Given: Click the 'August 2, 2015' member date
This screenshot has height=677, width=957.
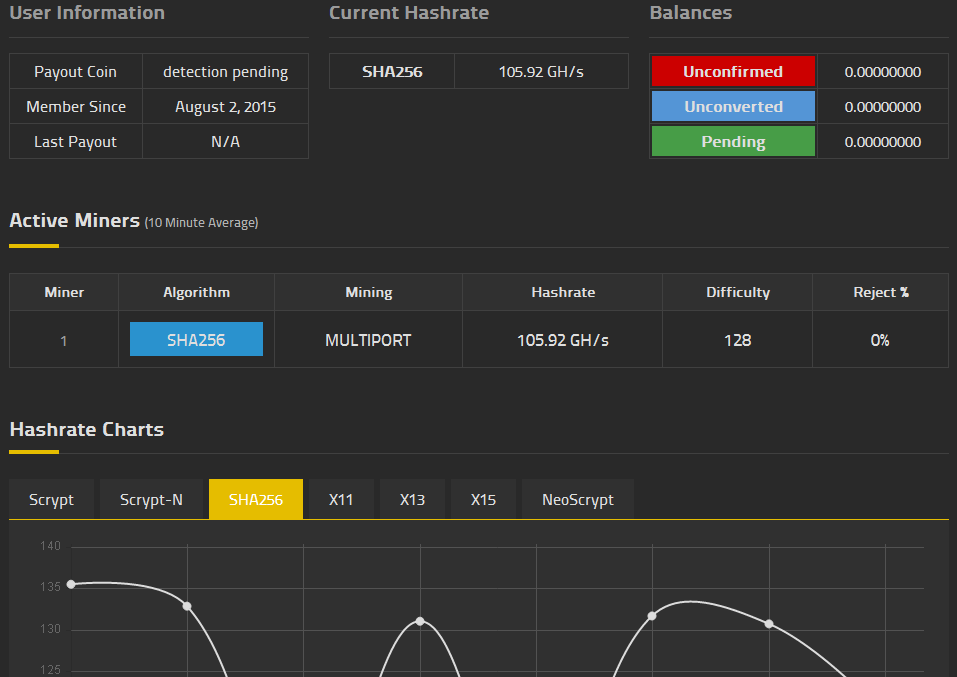Looking at the screenshot, I should (225, 107).
